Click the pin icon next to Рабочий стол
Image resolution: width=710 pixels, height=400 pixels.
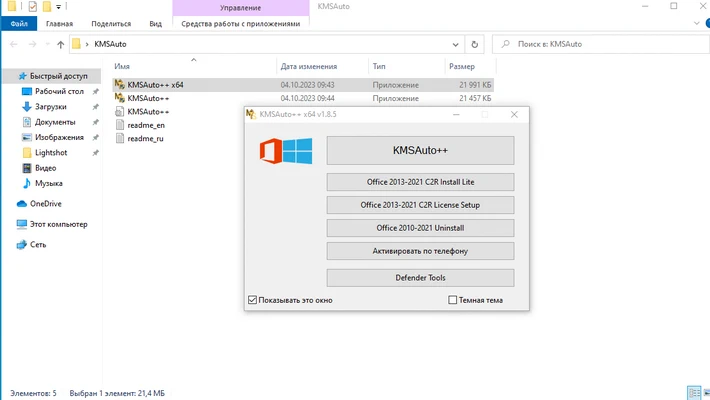pos(95,92)
